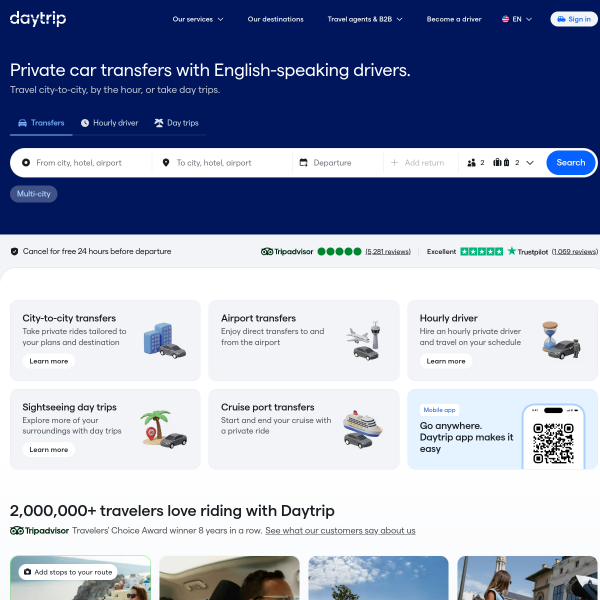
Task: Expand passengers and luggage dropdown chevron
Action: 530,163
